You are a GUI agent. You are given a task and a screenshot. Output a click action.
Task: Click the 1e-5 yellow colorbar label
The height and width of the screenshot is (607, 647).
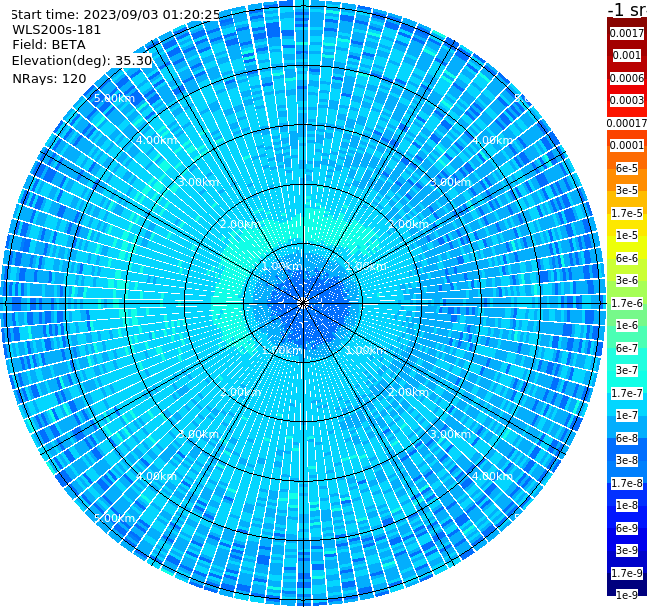click(x=627, y=235)
